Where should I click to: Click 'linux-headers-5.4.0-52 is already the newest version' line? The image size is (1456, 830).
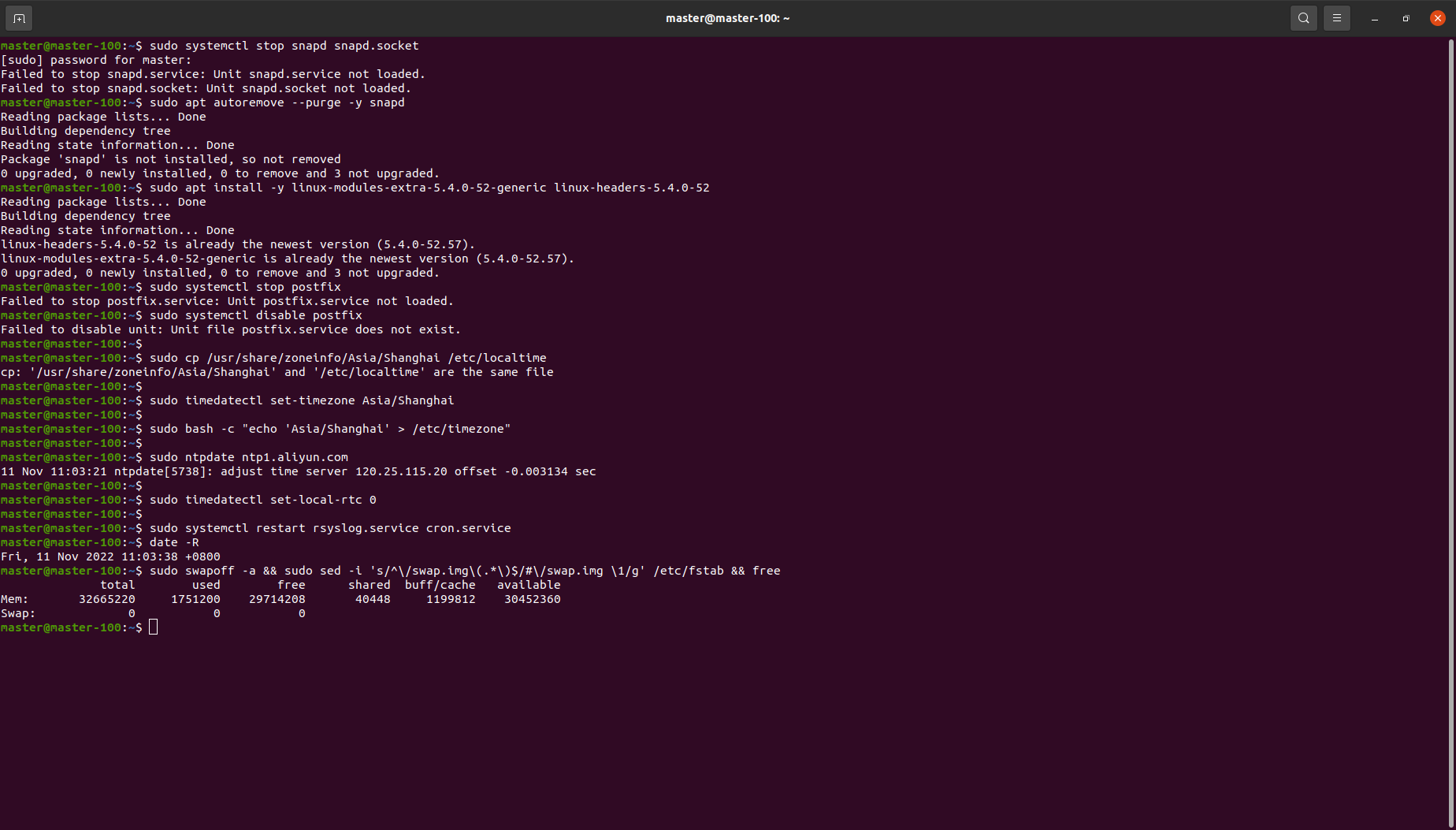pyautogui.click(x=238, y=244)
